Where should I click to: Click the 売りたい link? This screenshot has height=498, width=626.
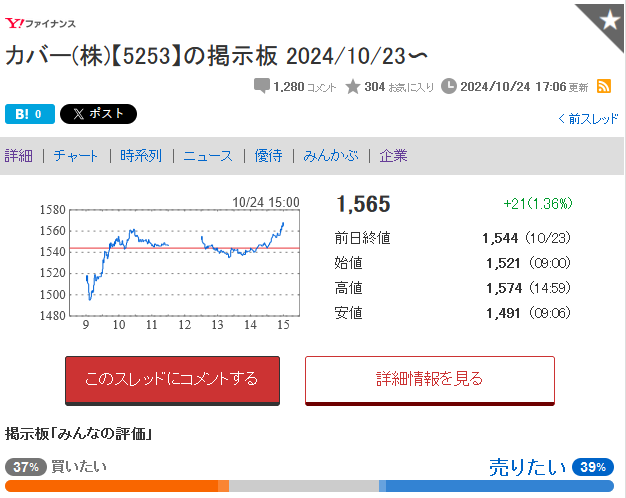528,467
